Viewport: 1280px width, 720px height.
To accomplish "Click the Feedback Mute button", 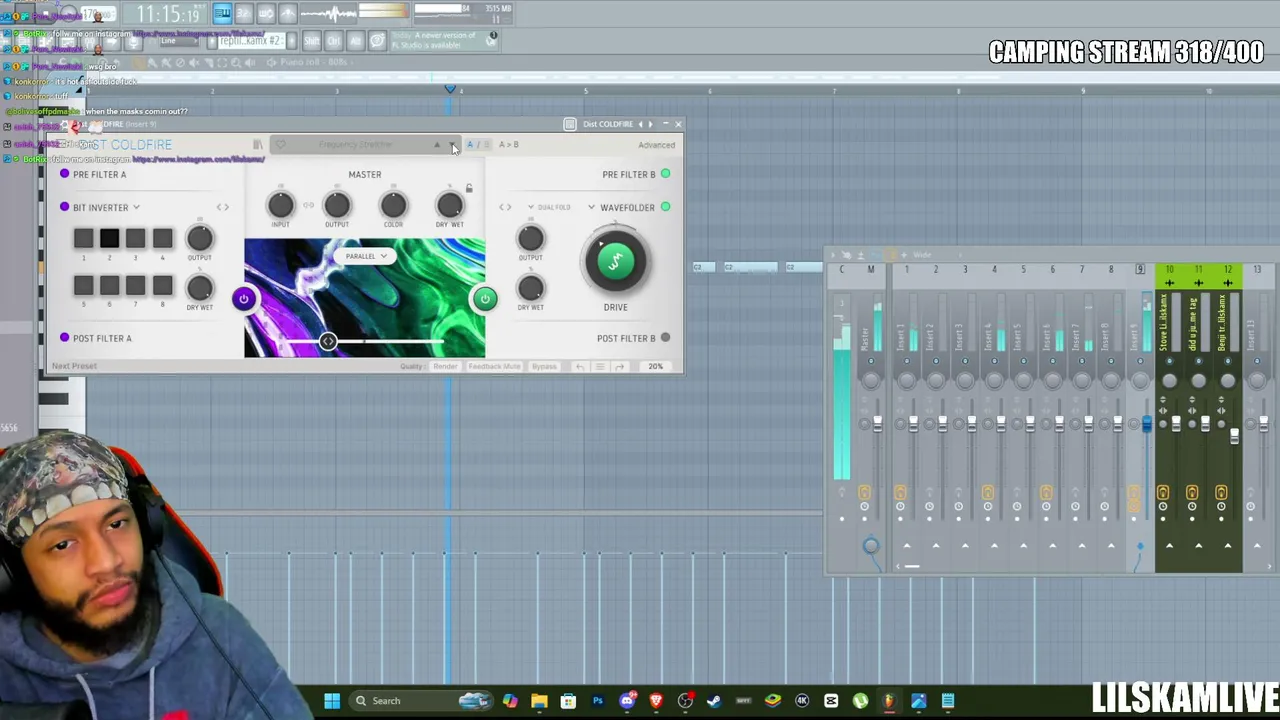I will [494, 367].
